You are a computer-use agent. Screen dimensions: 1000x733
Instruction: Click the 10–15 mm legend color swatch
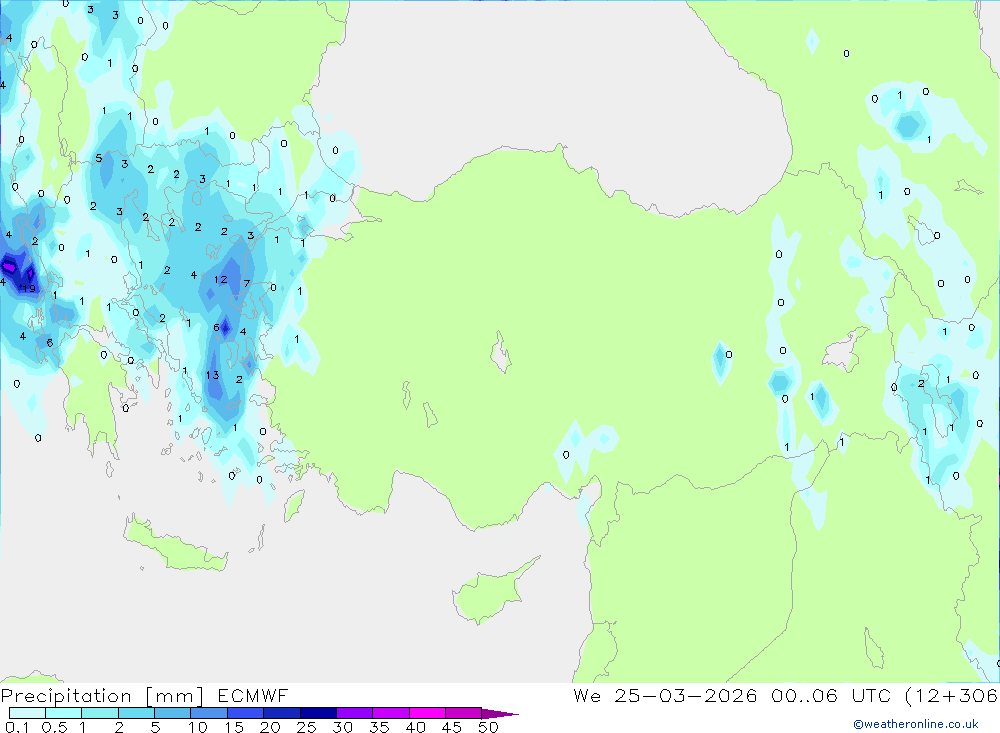click(209, 713)
